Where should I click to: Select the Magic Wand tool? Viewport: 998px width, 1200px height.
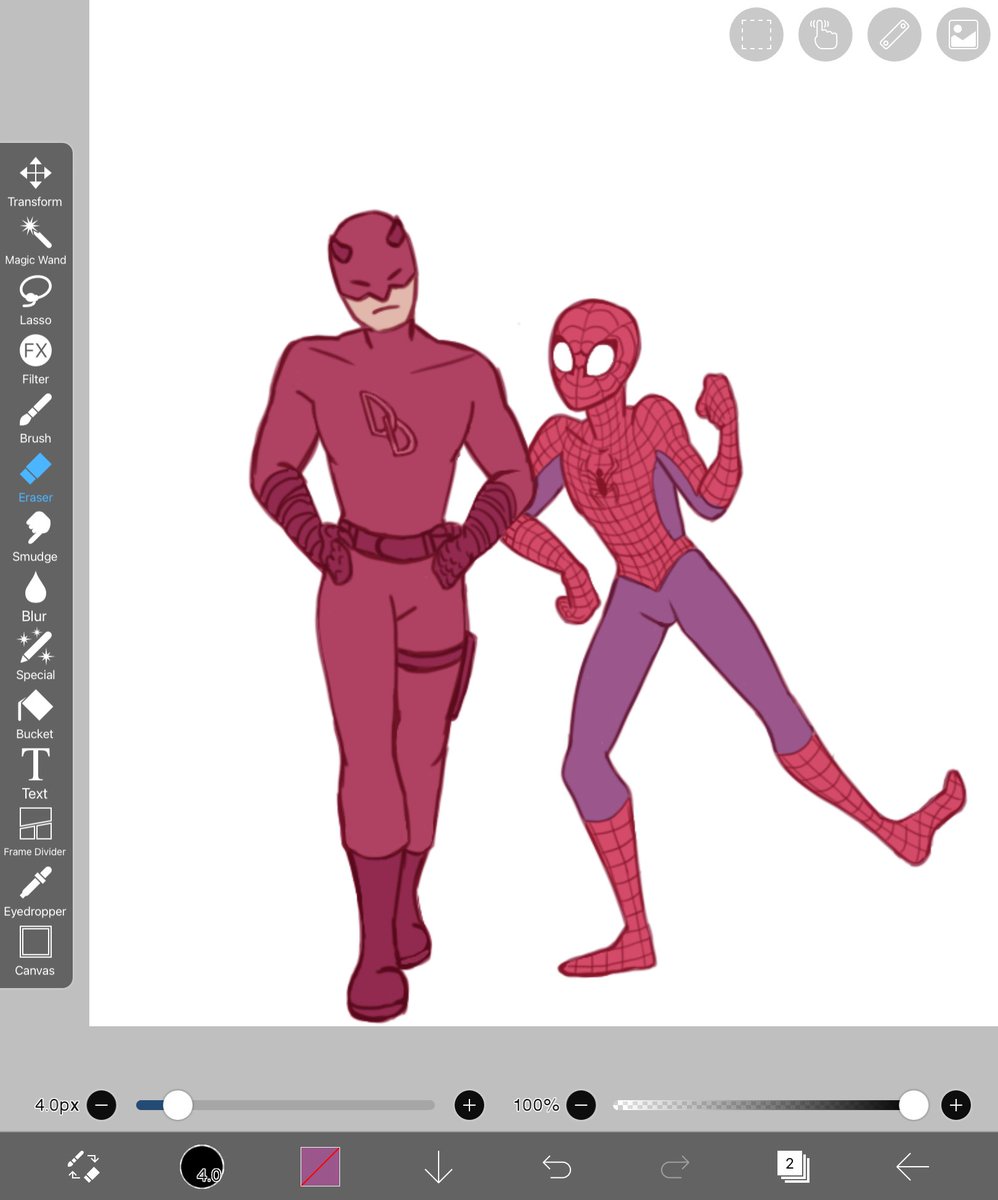point(35,241)
